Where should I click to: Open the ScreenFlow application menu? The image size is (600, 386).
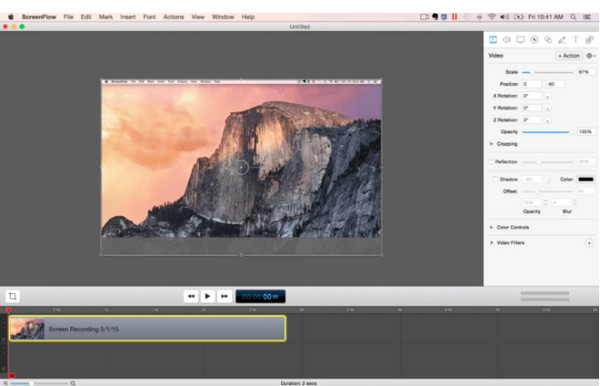click(39, 17)
